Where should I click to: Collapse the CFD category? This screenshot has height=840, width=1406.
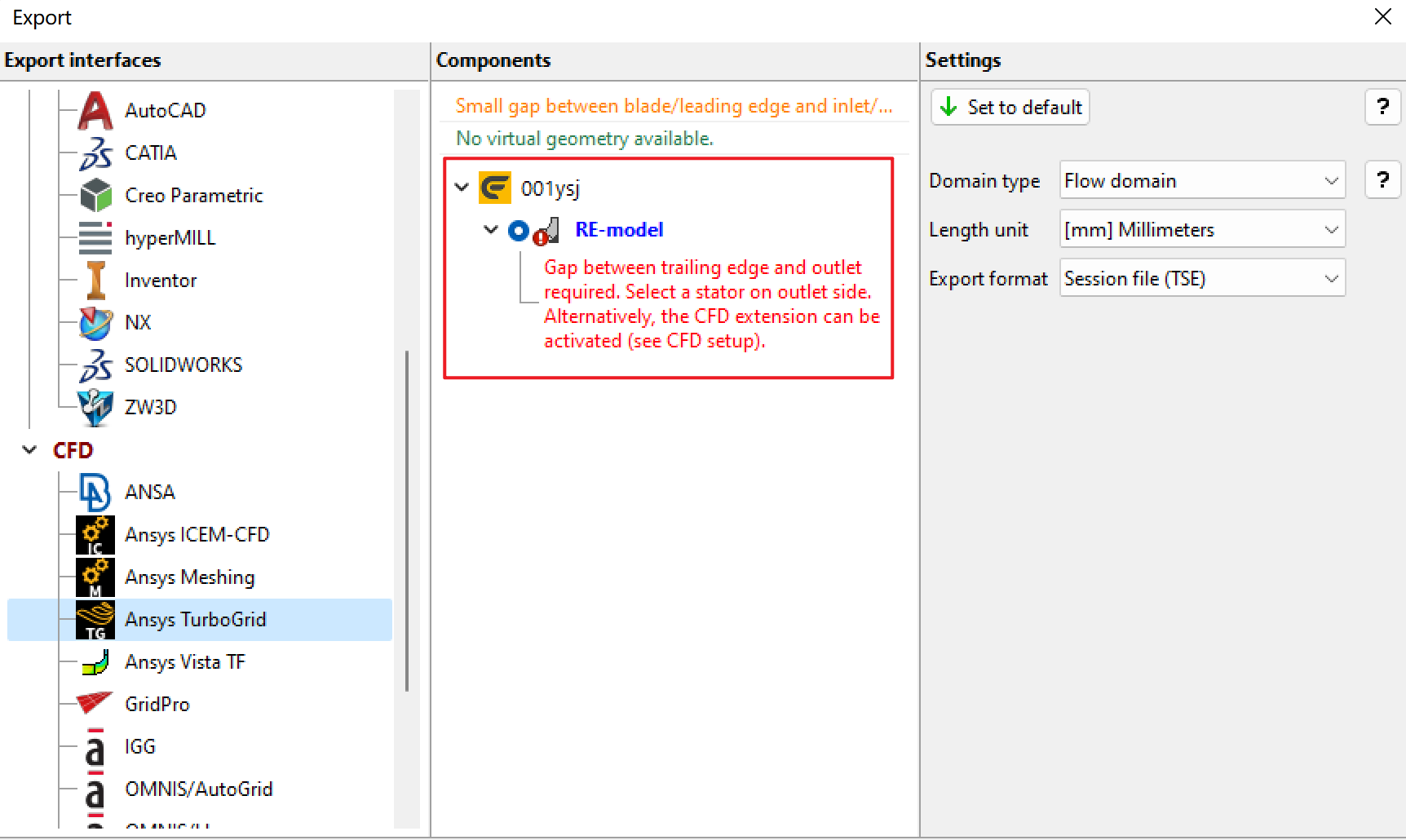30,449
